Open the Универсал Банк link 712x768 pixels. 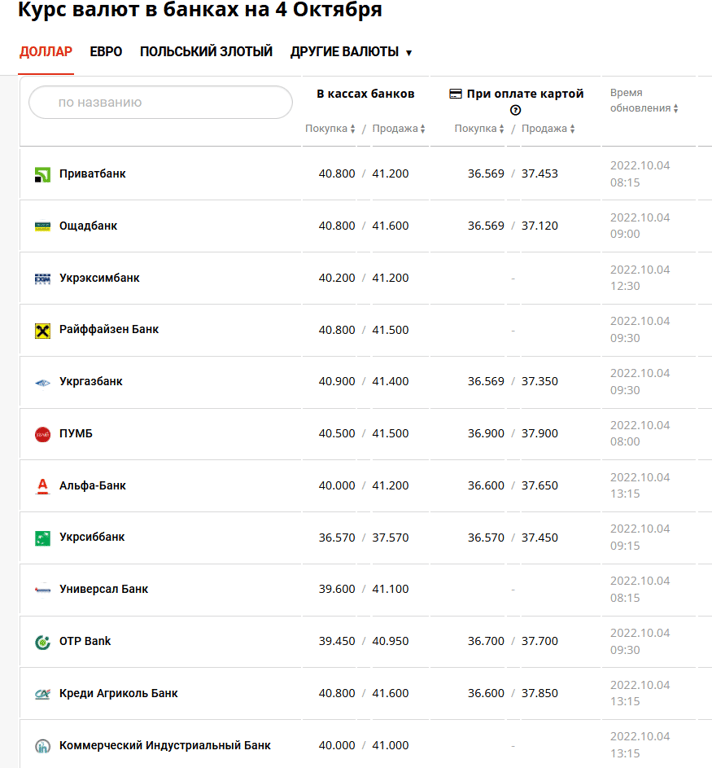point(104,590)
